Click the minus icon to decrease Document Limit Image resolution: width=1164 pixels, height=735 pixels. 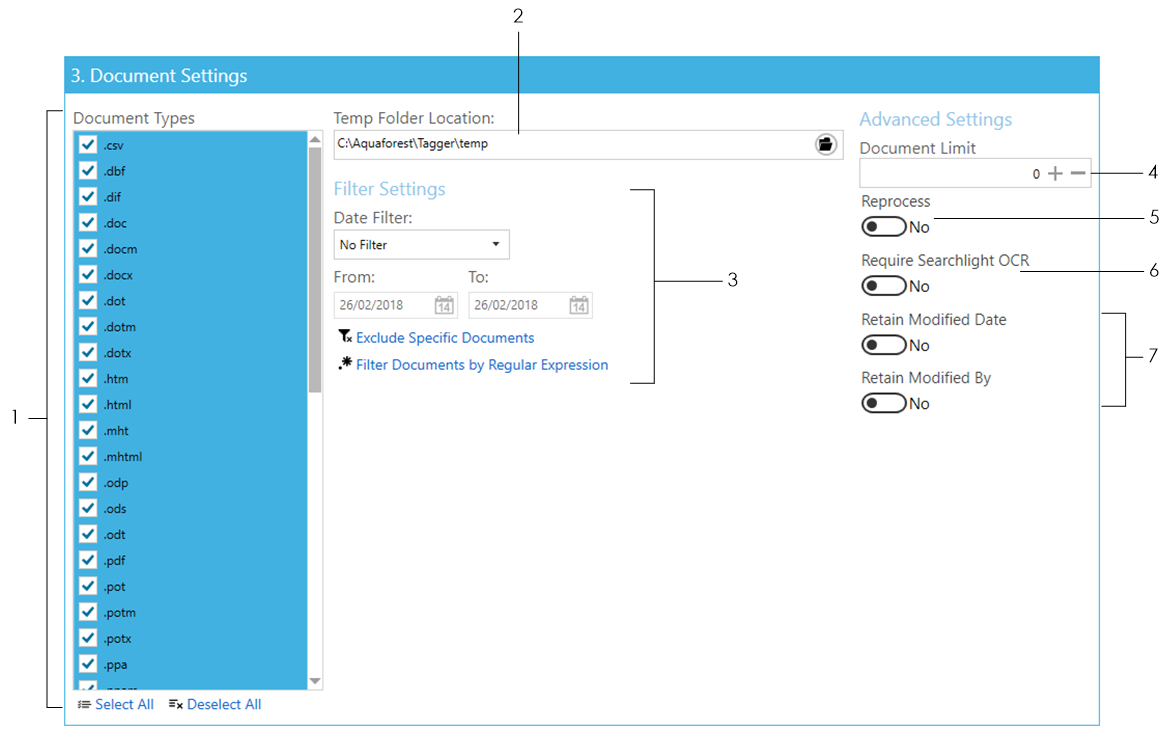click(1078, 174)
